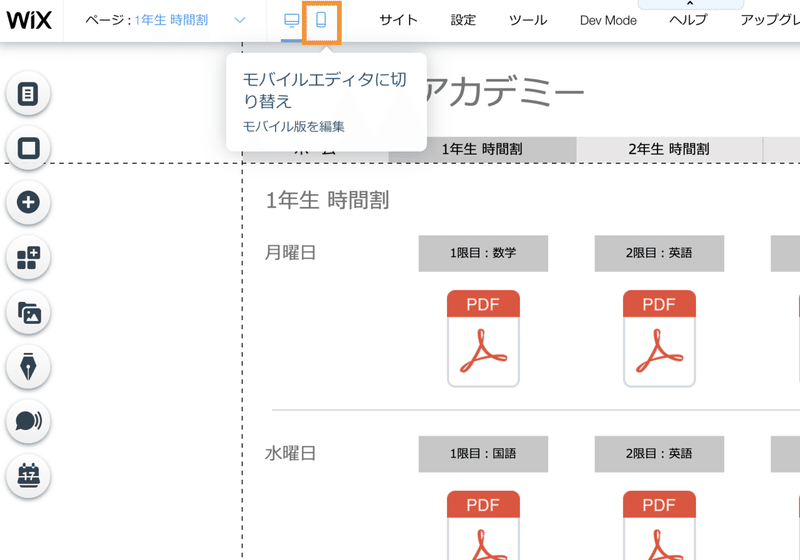Select the 2年生 時間割 navigation tab
Screen dimensions: 800x560
(x=669, y=149)
